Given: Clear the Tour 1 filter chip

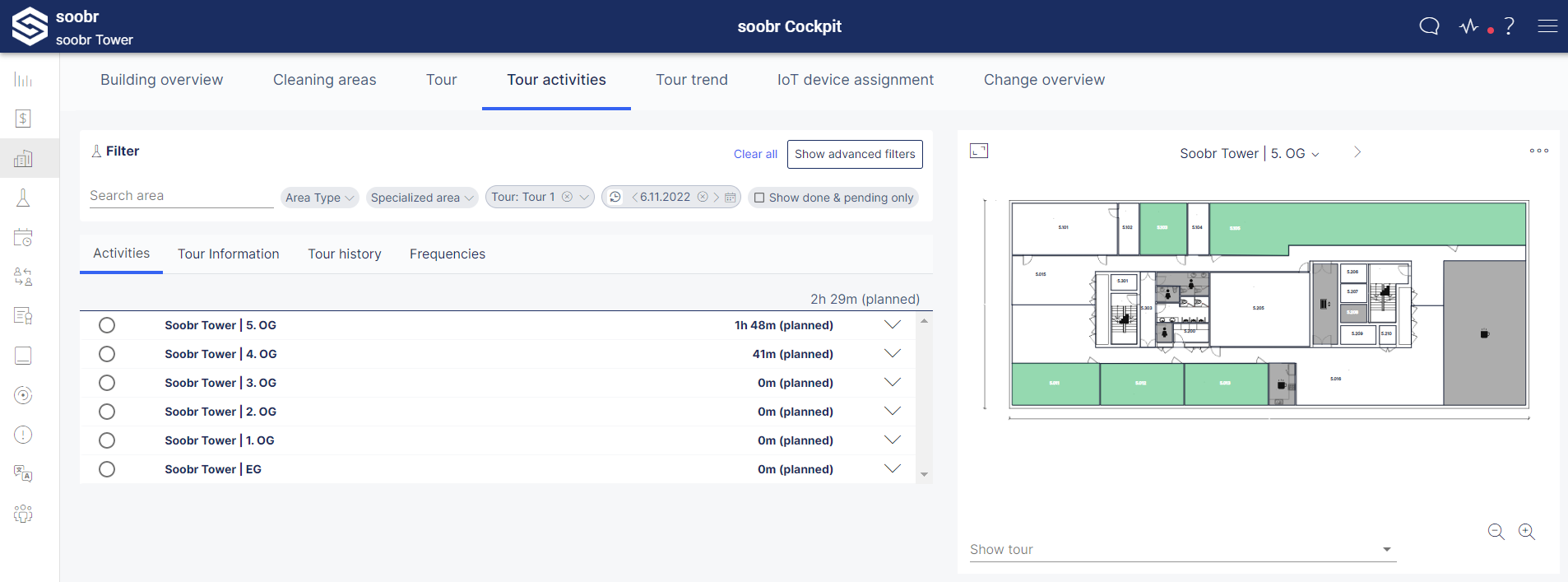Looking at the screenshot, I should (567, 197).
